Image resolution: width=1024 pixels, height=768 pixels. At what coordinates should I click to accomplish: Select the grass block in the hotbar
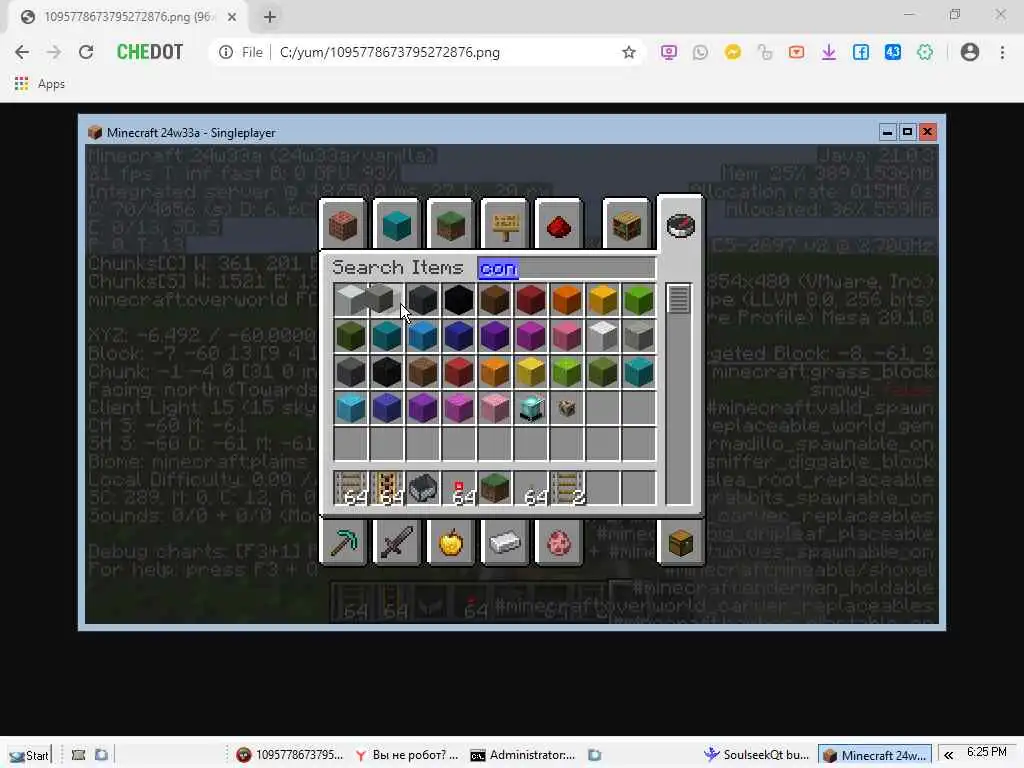(x=494, y=488)
